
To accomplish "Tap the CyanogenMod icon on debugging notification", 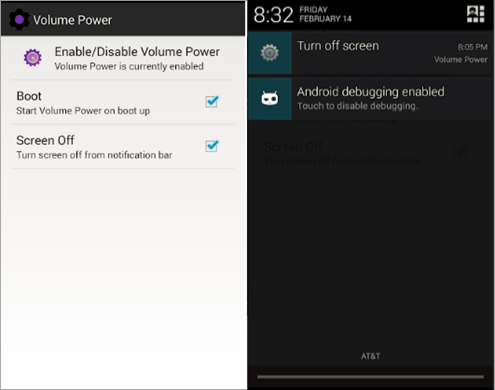I will click(x=269, y=98).
